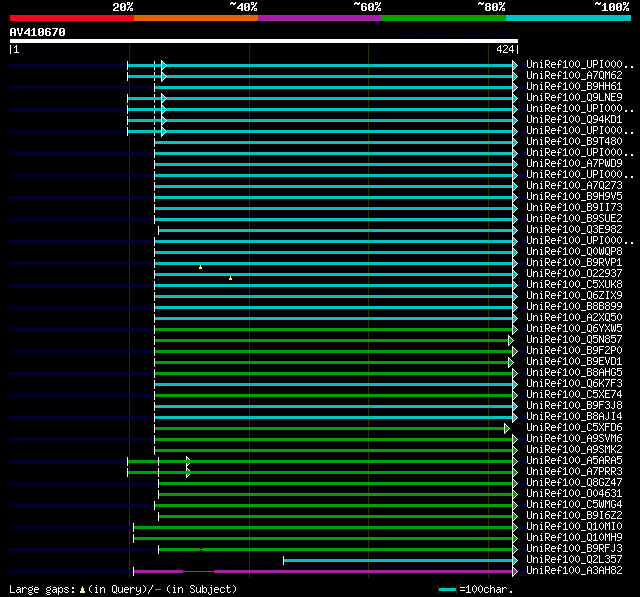Image resolution: width=640 pixels, height=597 pixels.
Task: Click the purple ~60% identity legend segment
Action: tap(319, 18)
